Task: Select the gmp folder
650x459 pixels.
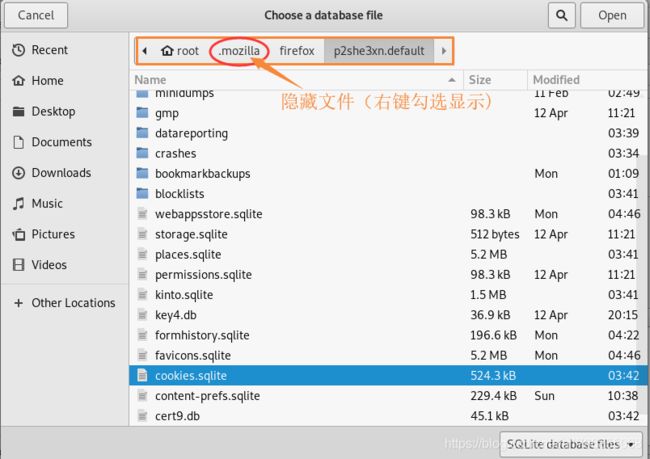Action: point(386,113)
